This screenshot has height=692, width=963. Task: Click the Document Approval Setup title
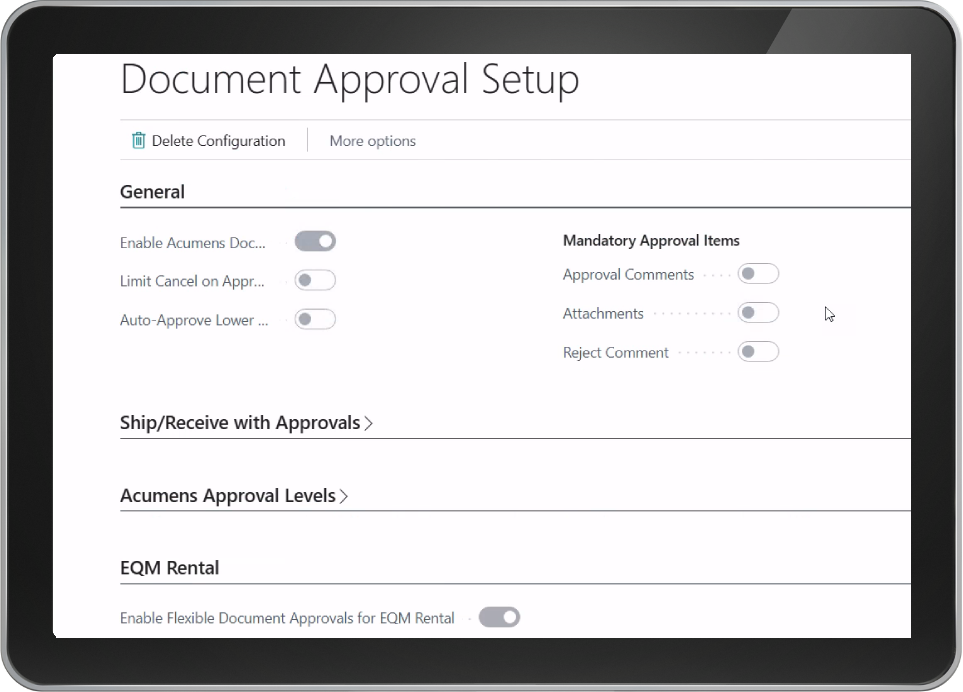(349, 80)
